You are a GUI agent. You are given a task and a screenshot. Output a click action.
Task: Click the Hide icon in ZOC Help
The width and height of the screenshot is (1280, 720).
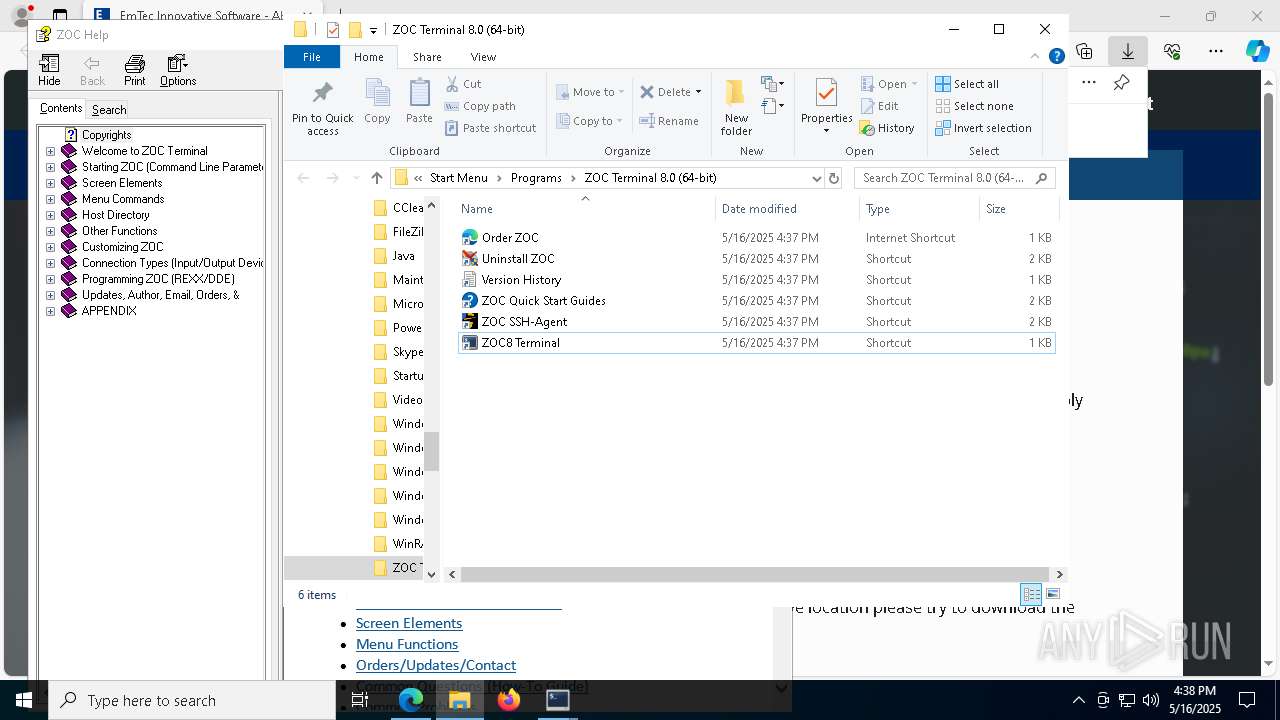[x=49, y=70]
